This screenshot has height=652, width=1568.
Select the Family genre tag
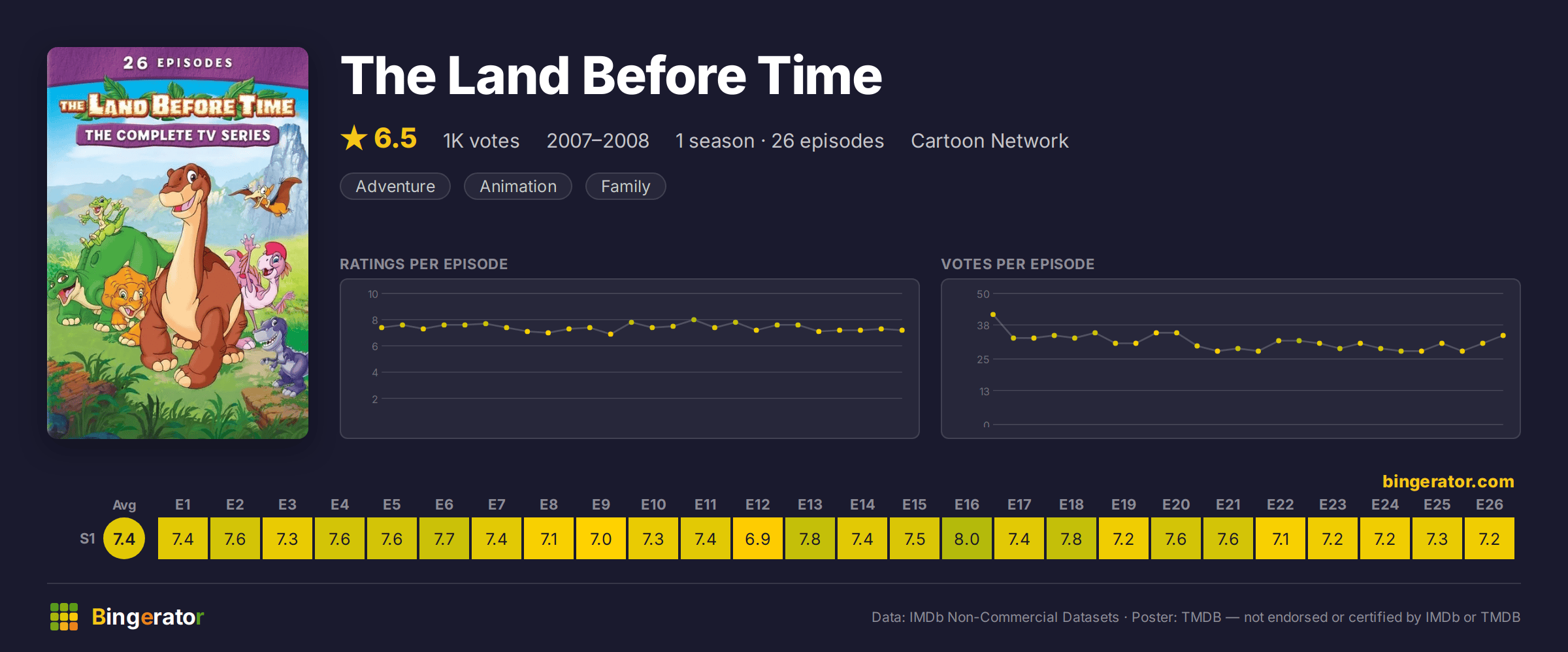point(625,186)
